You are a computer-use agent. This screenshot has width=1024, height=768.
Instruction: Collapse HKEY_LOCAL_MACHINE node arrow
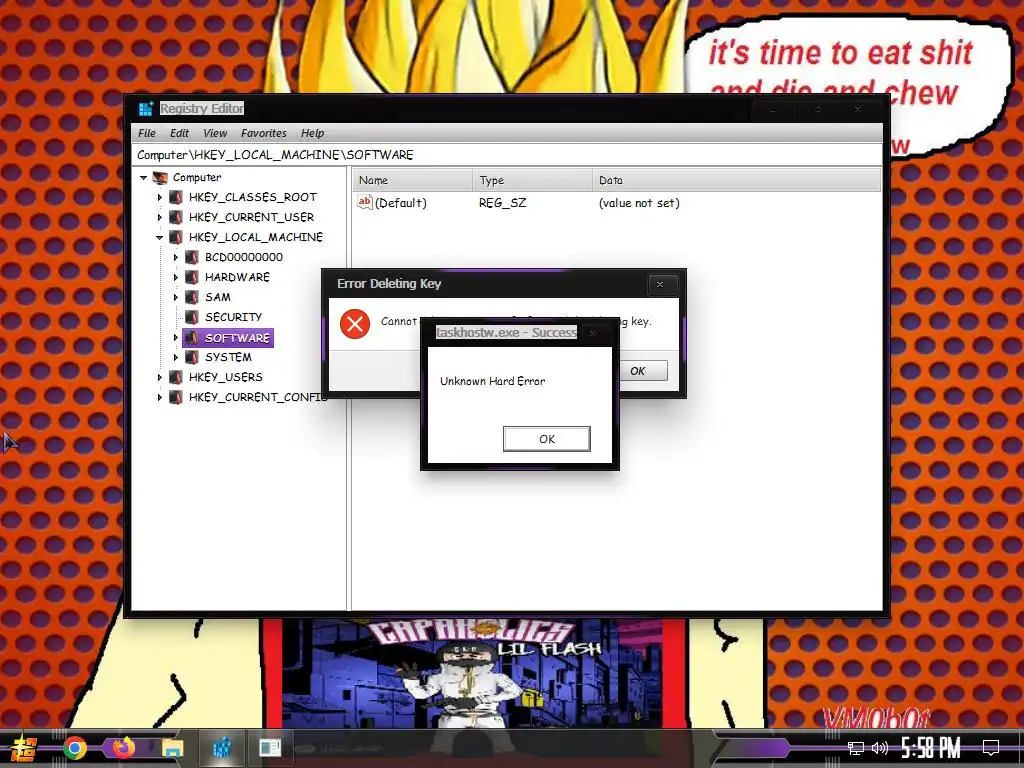(159, 238)
